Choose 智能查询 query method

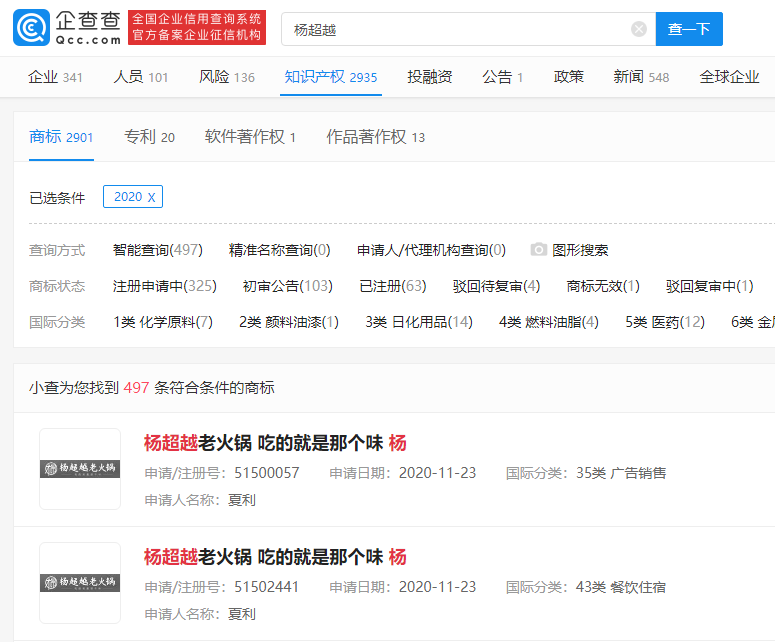(x=157, y=250)
